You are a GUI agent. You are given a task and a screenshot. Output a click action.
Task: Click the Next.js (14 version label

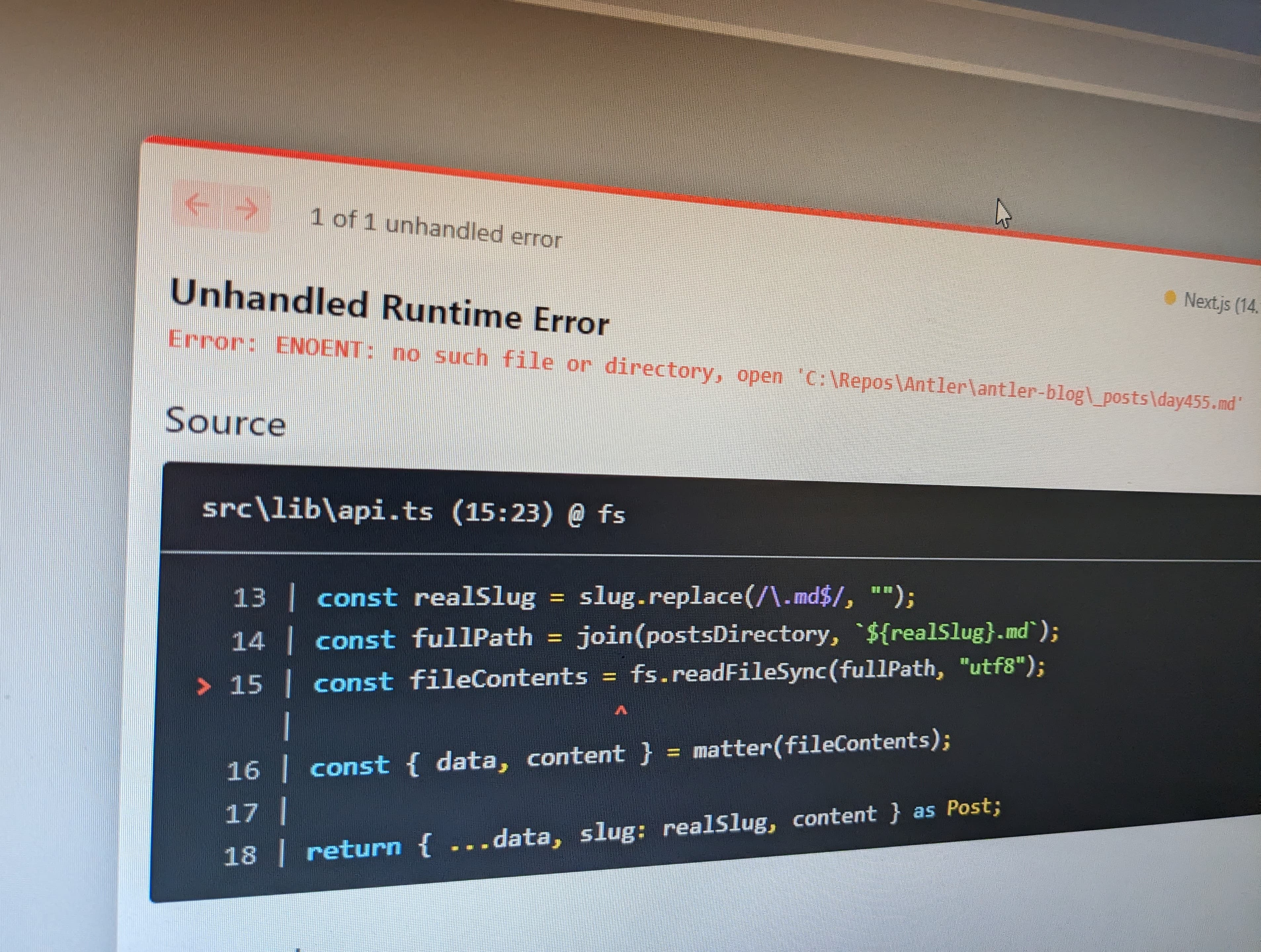point(1222,303)
